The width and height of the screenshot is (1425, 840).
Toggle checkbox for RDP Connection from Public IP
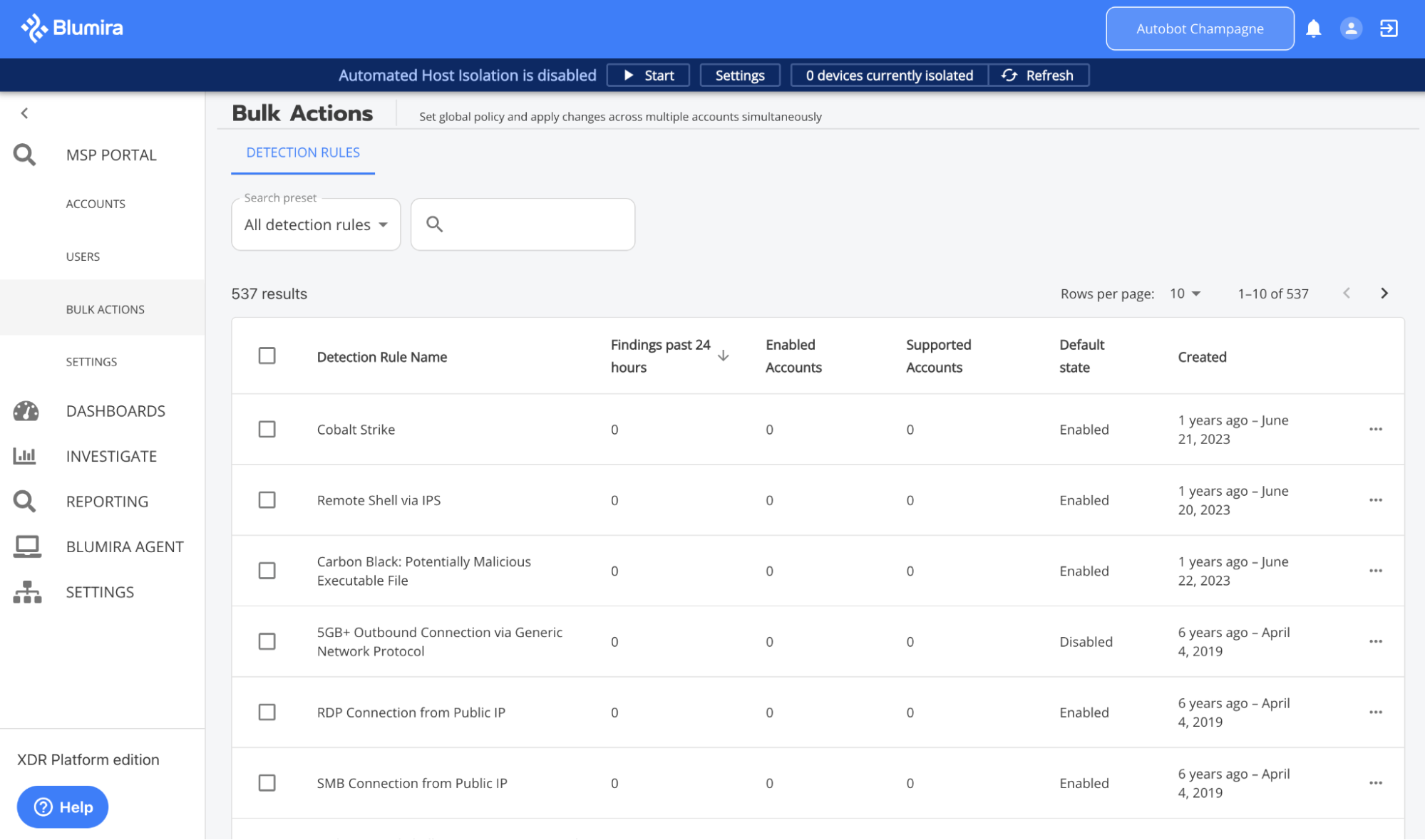266,712
